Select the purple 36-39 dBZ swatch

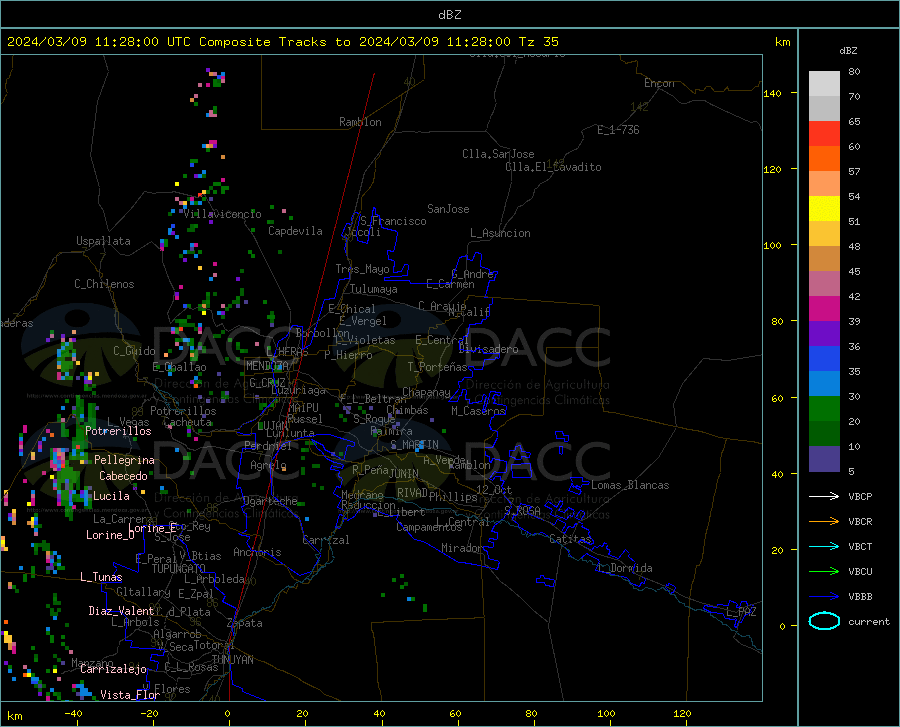824,334
